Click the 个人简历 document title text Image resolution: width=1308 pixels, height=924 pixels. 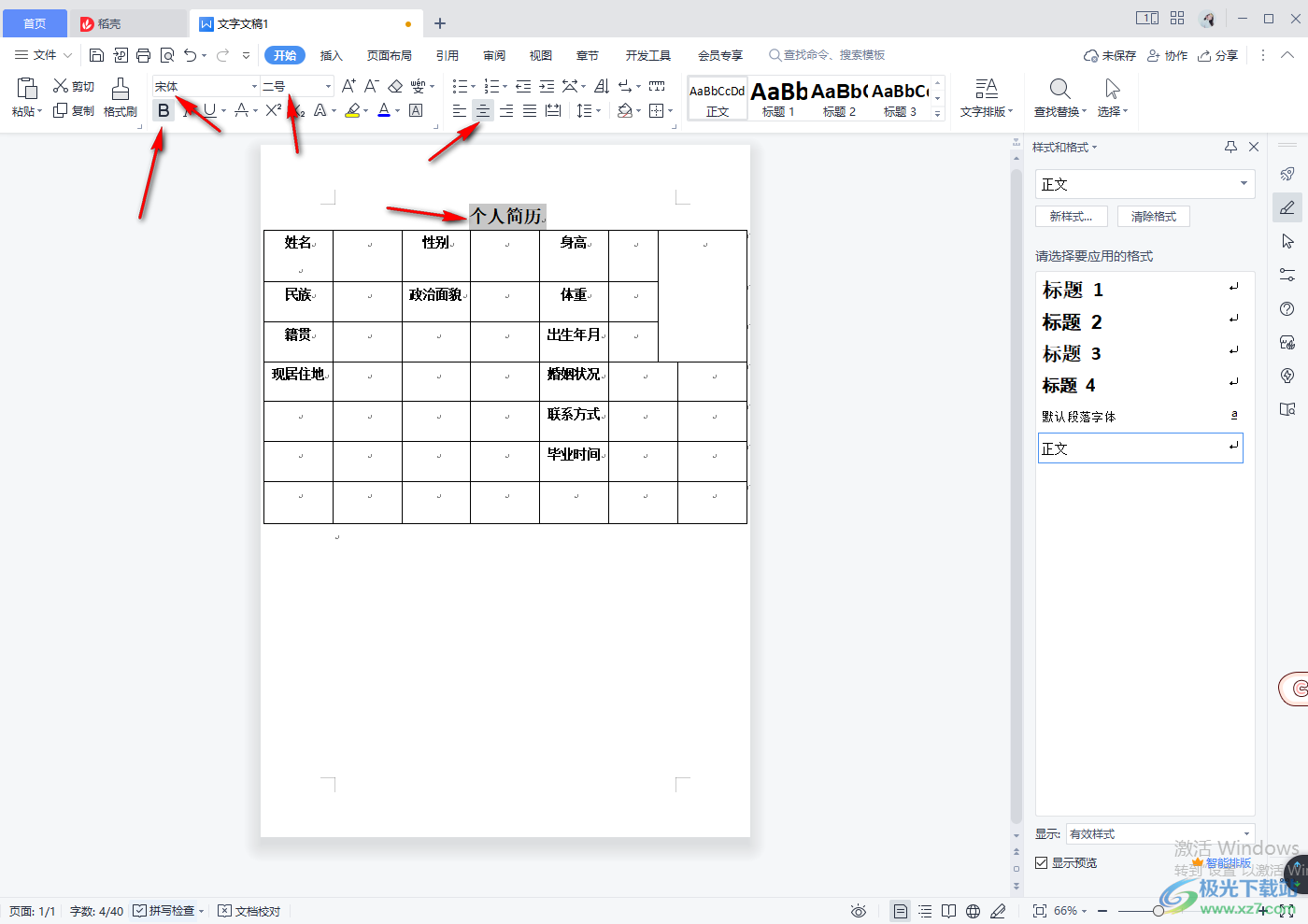point(506,216)
